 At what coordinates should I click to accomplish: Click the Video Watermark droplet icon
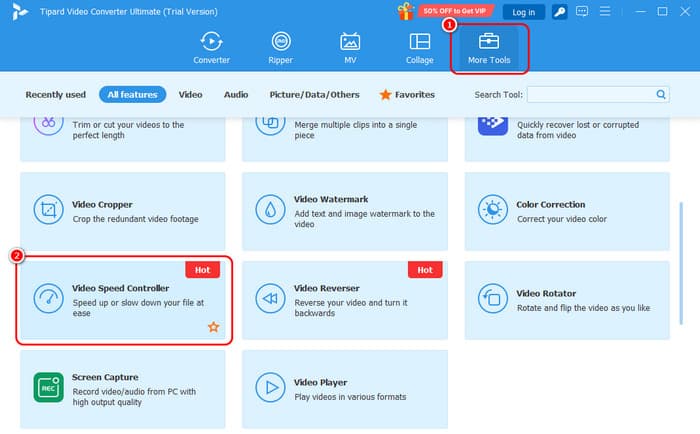(x=270, y=209)
